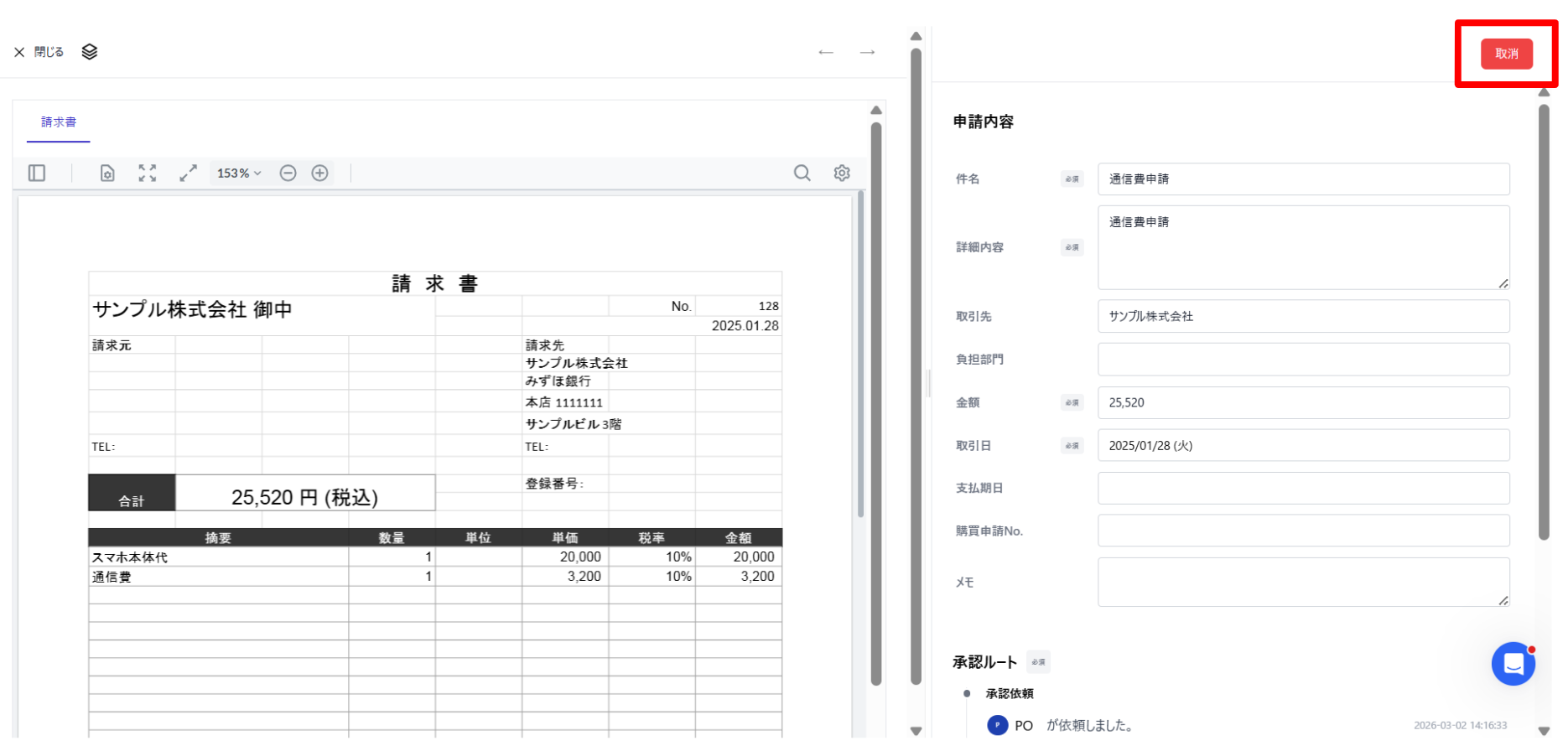
Task: Click the みずほ銀行 text in invoice
Action: 558,381
